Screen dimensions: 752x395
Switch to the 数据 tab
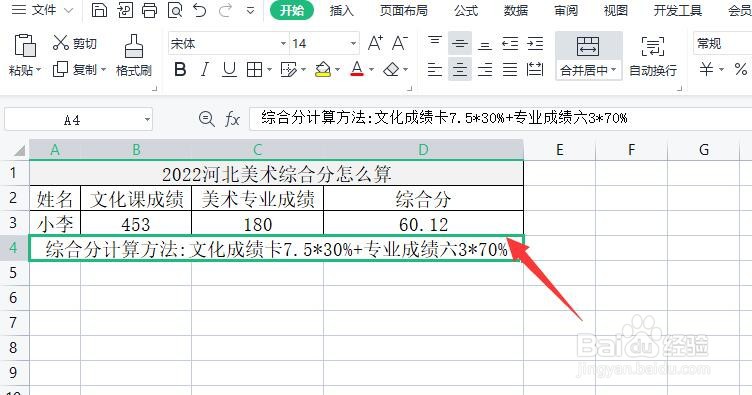(516, 10)
